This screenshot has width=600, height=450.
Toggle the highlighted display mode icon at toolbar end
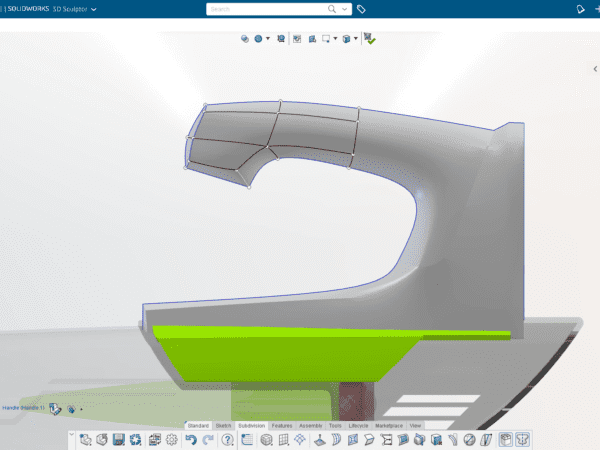[x=523, y=440]
